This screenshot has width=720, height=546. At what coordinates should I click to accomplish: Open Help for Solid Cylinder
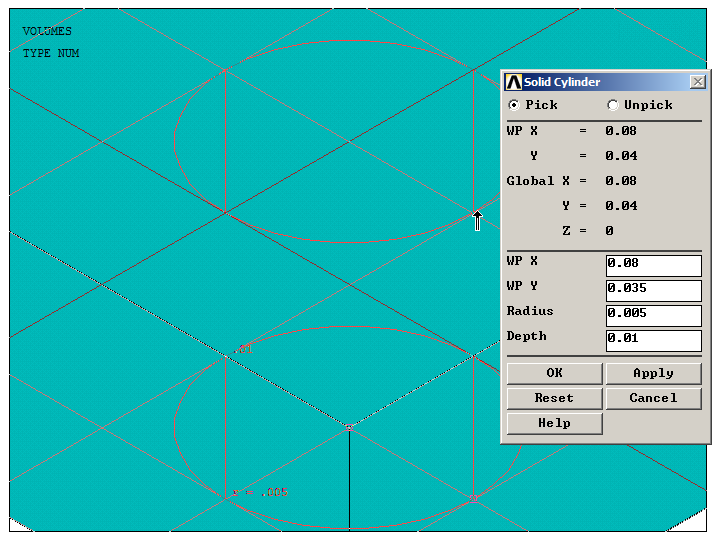[x=554, y=423]
